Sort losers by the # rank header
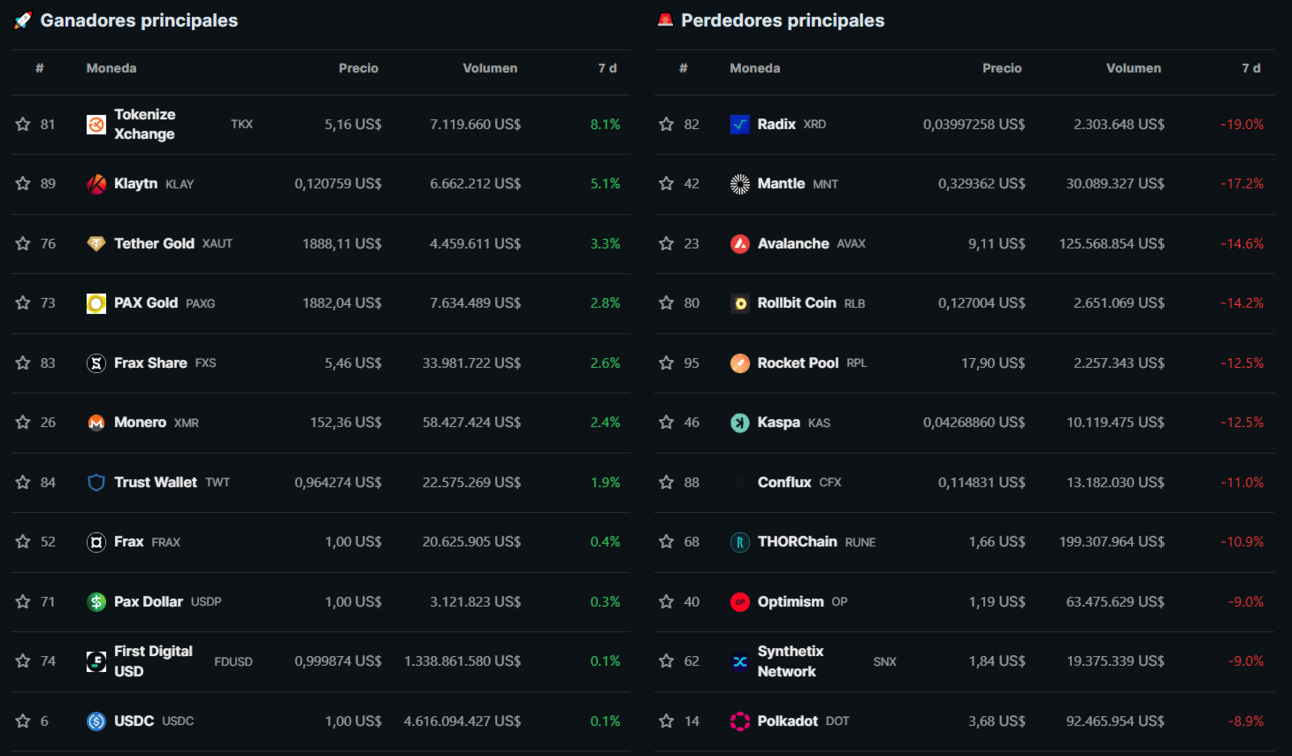1292x756 pixels. [x=684, y=68]
